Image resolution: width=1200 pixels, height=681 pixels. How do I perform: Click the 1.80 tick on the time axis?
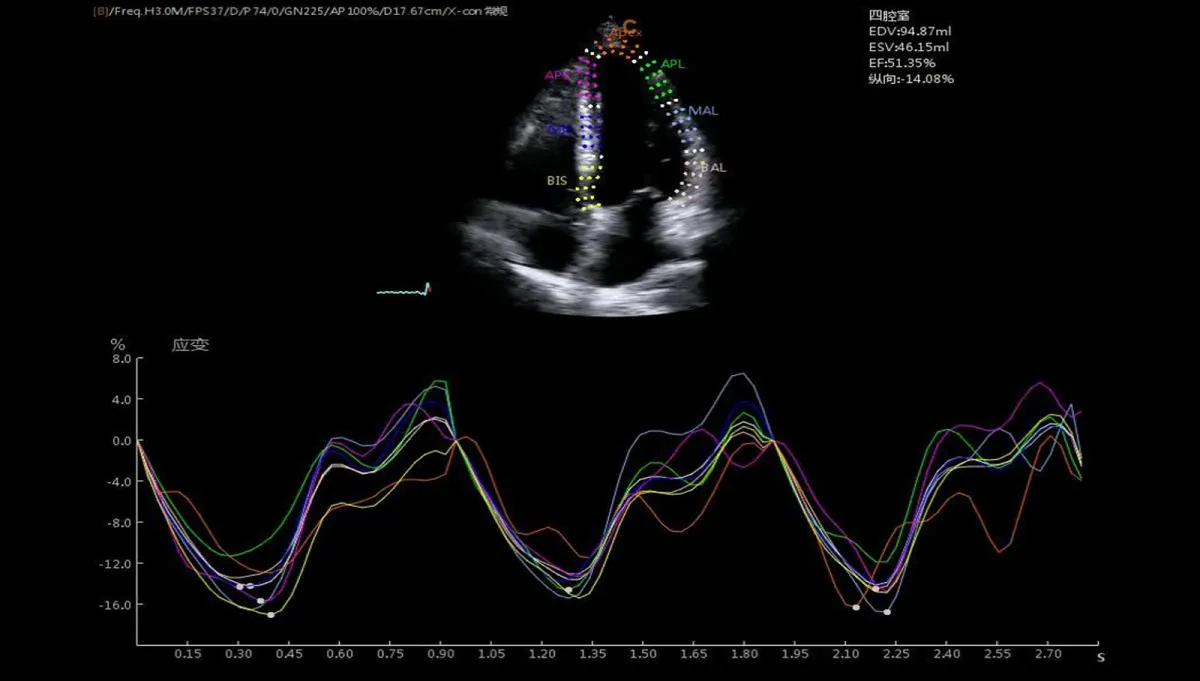(743, 654)
